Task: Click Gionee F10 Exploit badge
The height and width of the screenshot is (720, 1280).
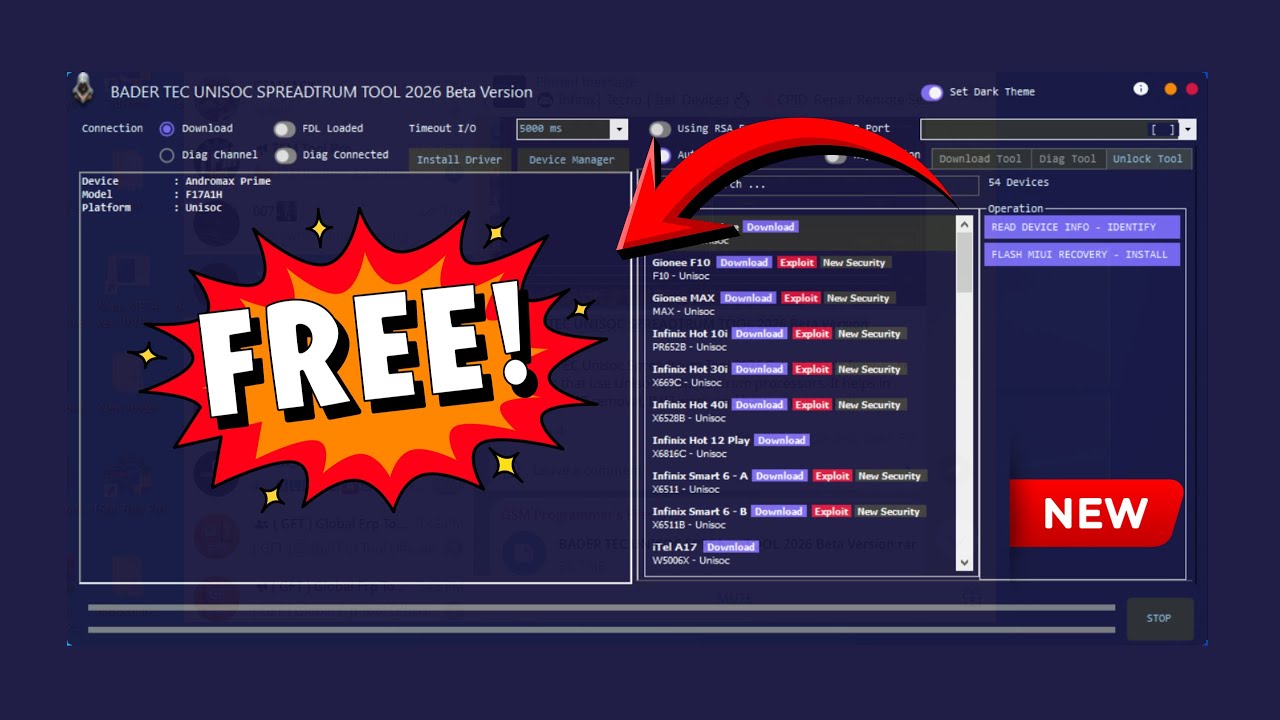Action: [x=797, y=263]
